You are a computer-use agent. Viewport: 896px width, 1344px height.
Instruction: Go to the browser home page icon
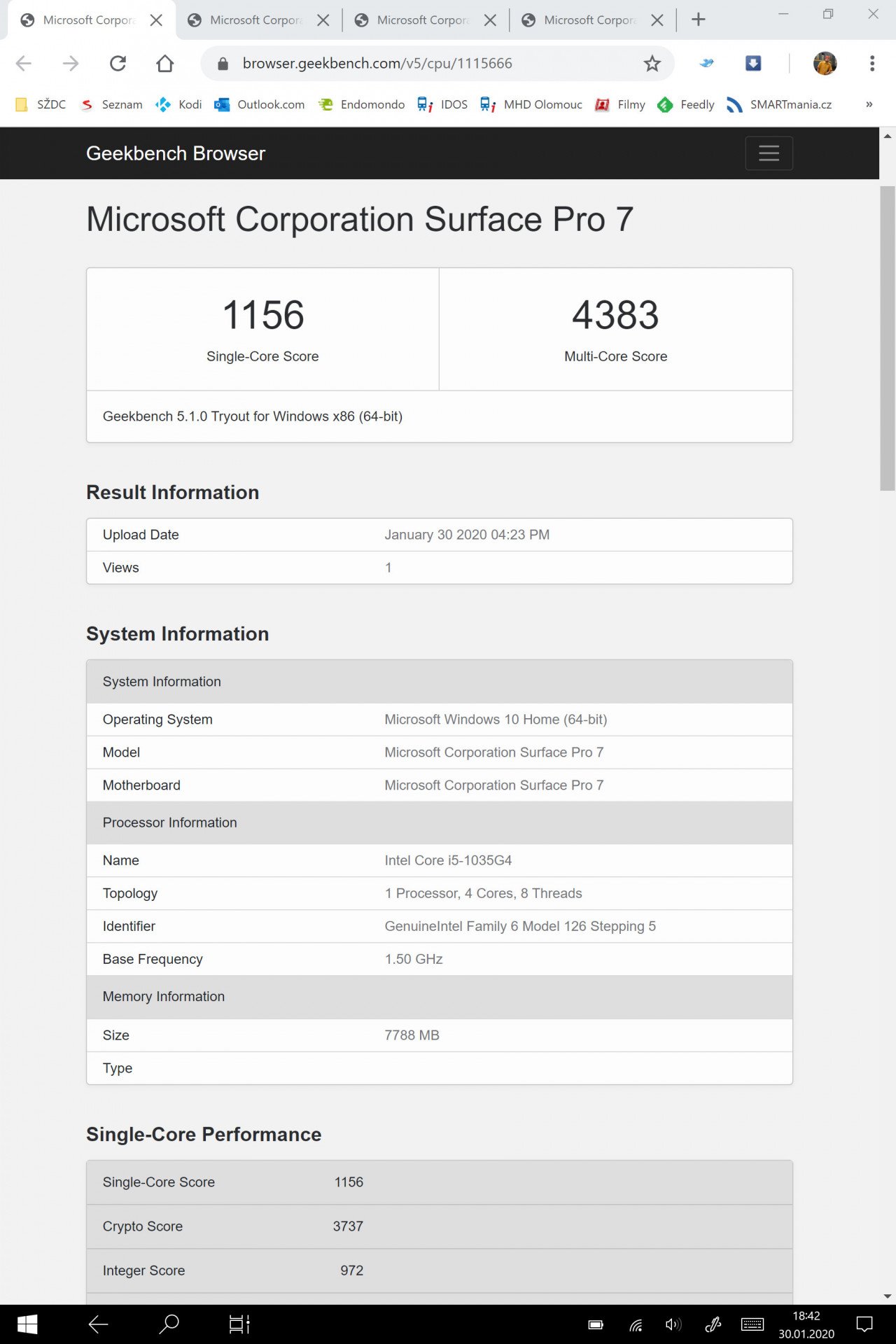pyautogui.click(x=165, y=64)
